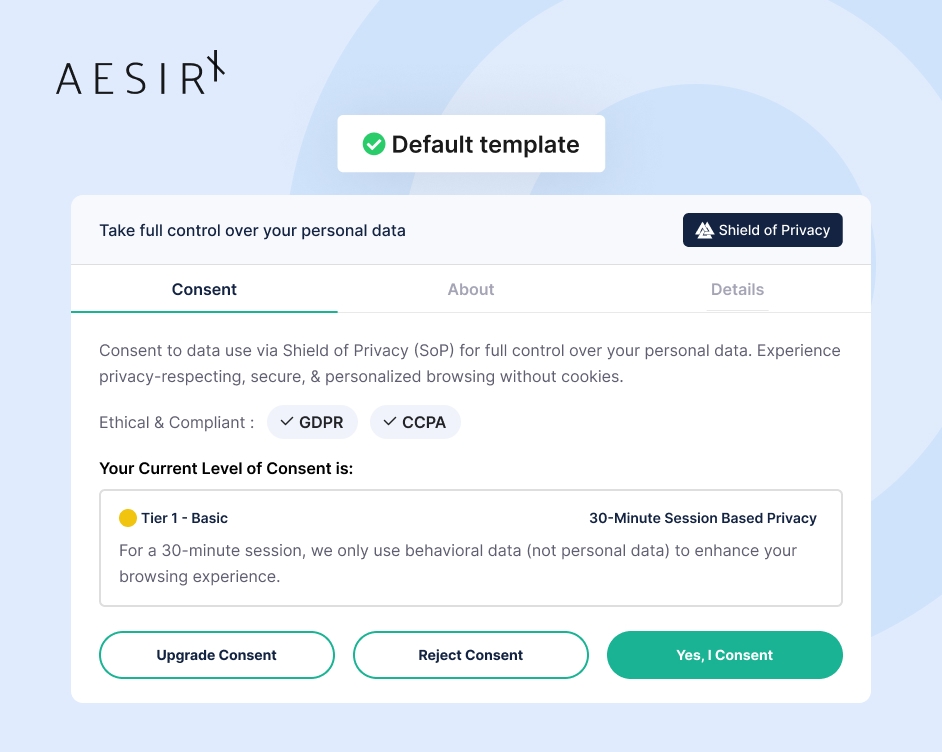Viewport: 942px width, 752px height.
Task: Open the Shield of Privacy badge
Action: pyautogui.click(x=762, y=230)
